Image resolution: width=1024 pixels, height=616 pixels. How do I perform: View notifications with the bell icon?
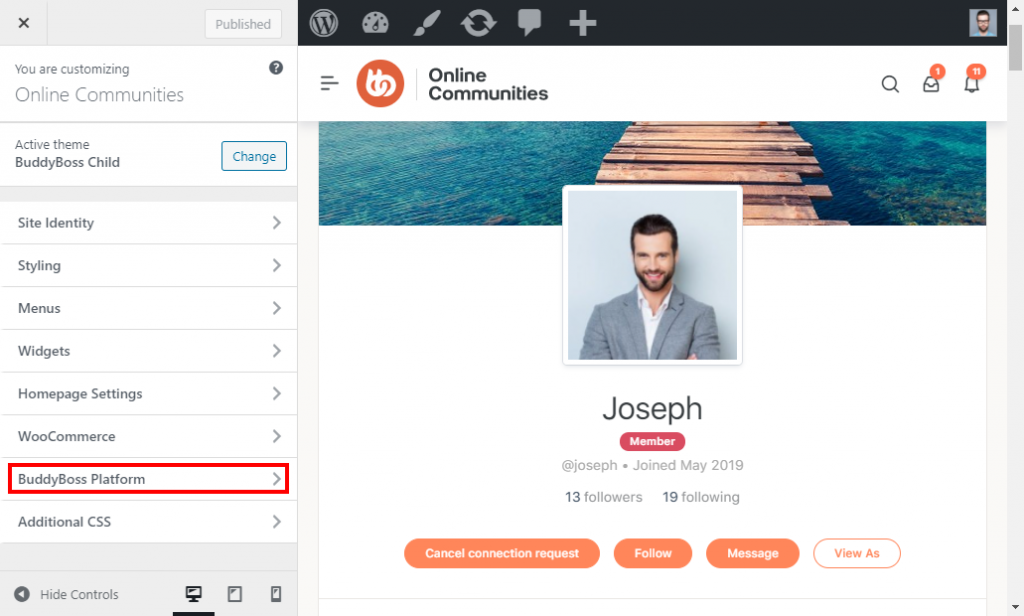(x=971, y=86)
